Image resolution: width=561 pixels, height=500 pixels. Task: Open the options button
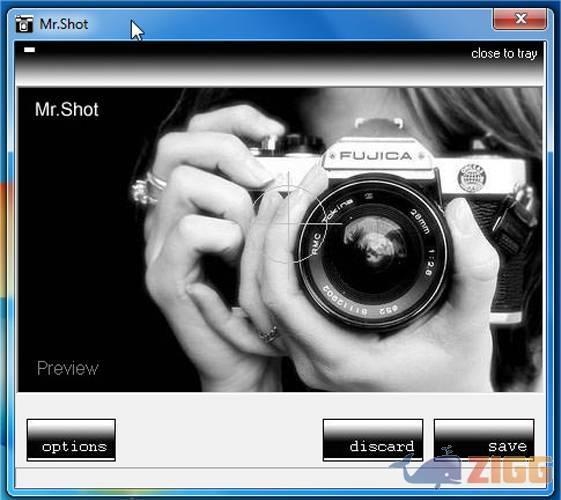coord(71,440)
